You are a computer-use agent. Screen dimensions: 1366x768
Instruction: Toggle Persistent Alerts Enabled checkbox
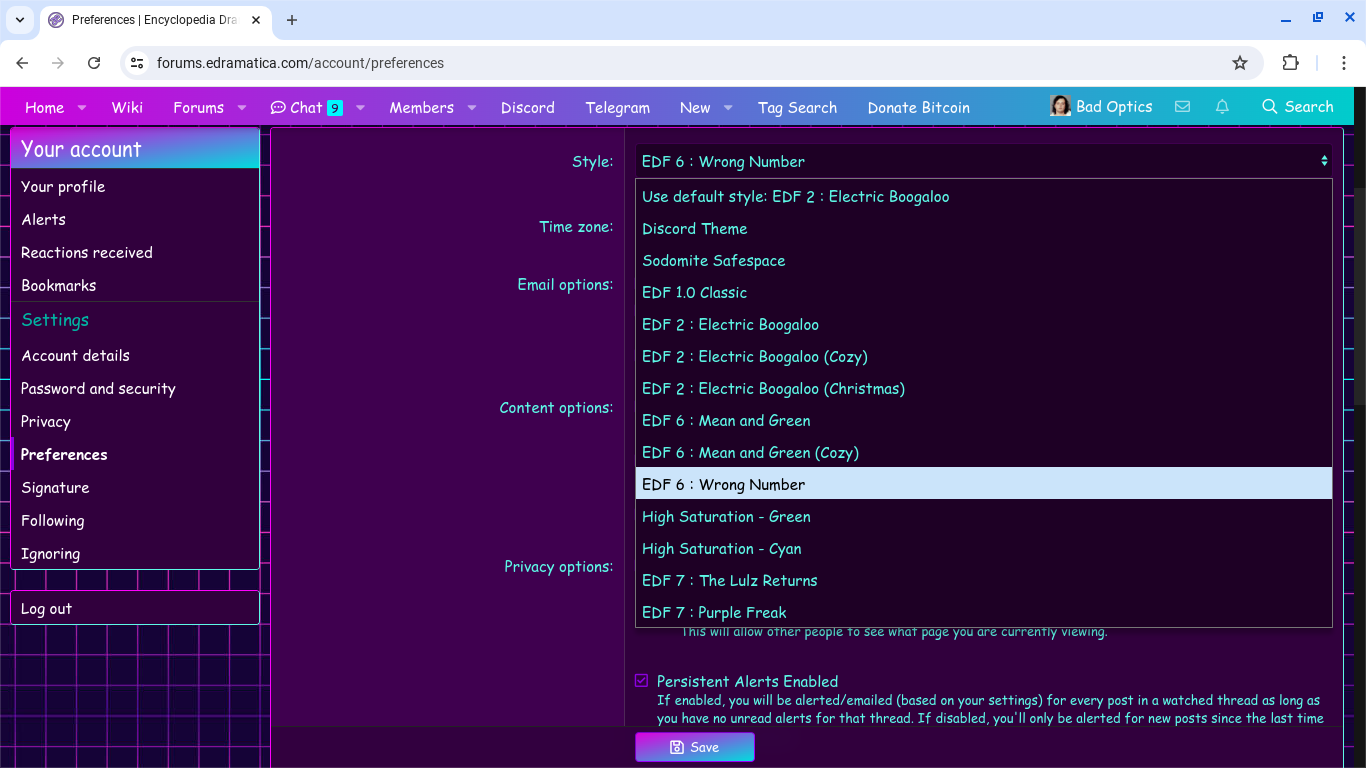641,681
